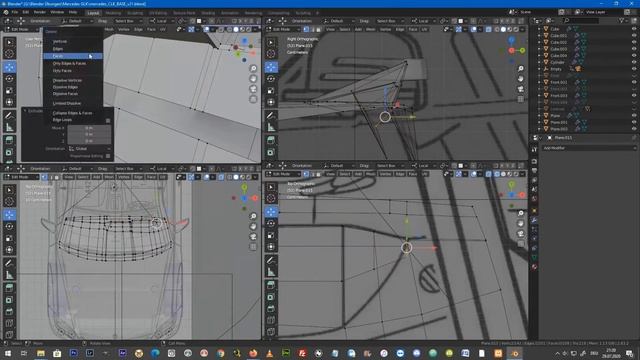The height and width of the screenshot is (360, 640).
Task: Select Bevel tool in bottom-right viewport
Action: coord(271,309)
